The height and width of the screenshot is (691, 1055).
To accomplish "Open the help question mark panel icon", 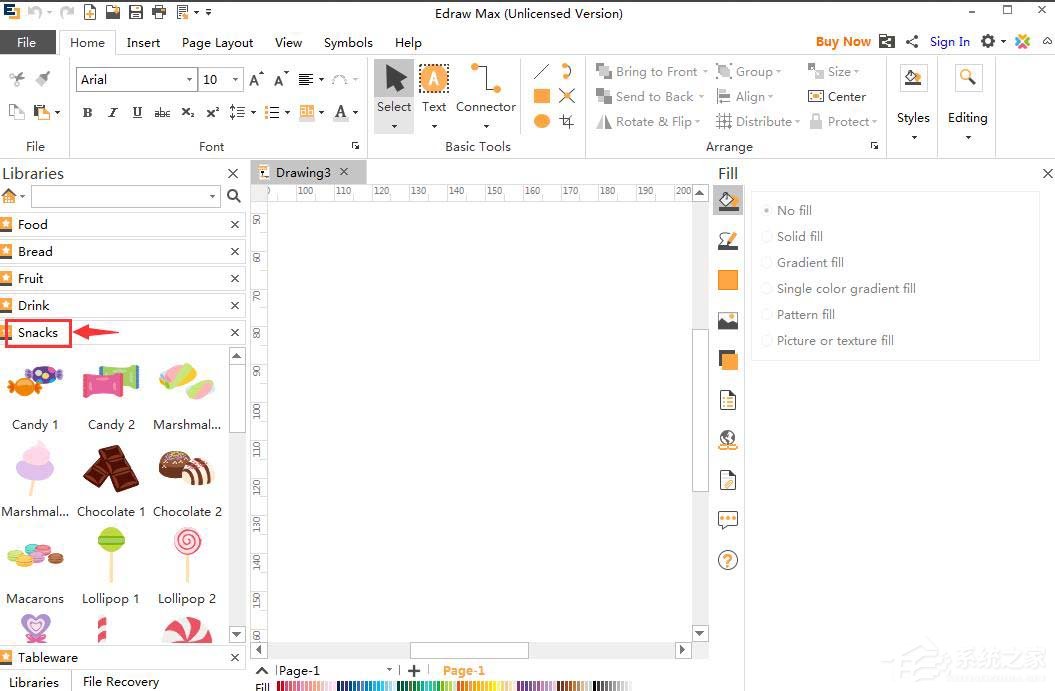I will coord(728,560).
